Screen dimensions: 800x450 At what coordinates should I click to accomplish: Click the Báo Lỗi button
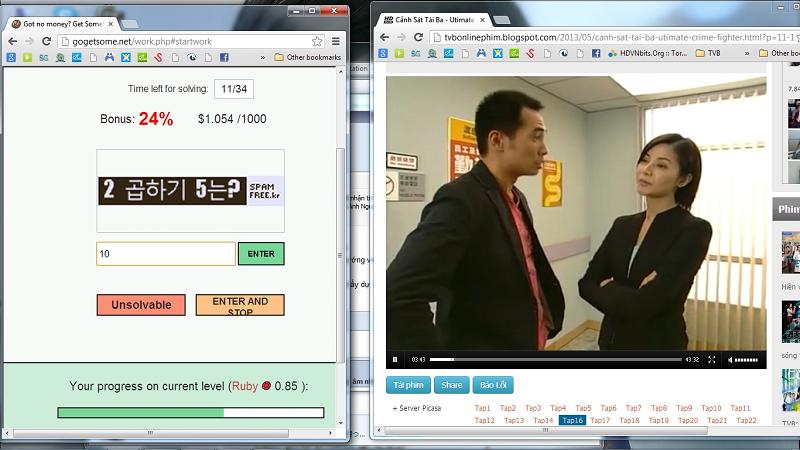[493, 385]
